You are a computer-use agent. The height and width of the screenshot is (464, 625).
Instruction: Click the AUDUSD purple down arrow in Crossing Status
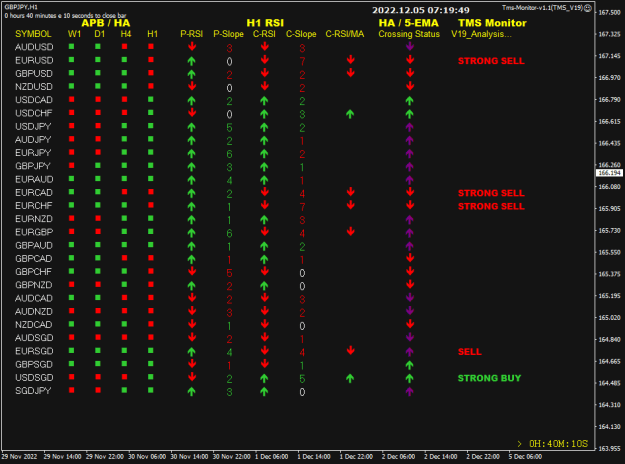click(x=410, y=47)
